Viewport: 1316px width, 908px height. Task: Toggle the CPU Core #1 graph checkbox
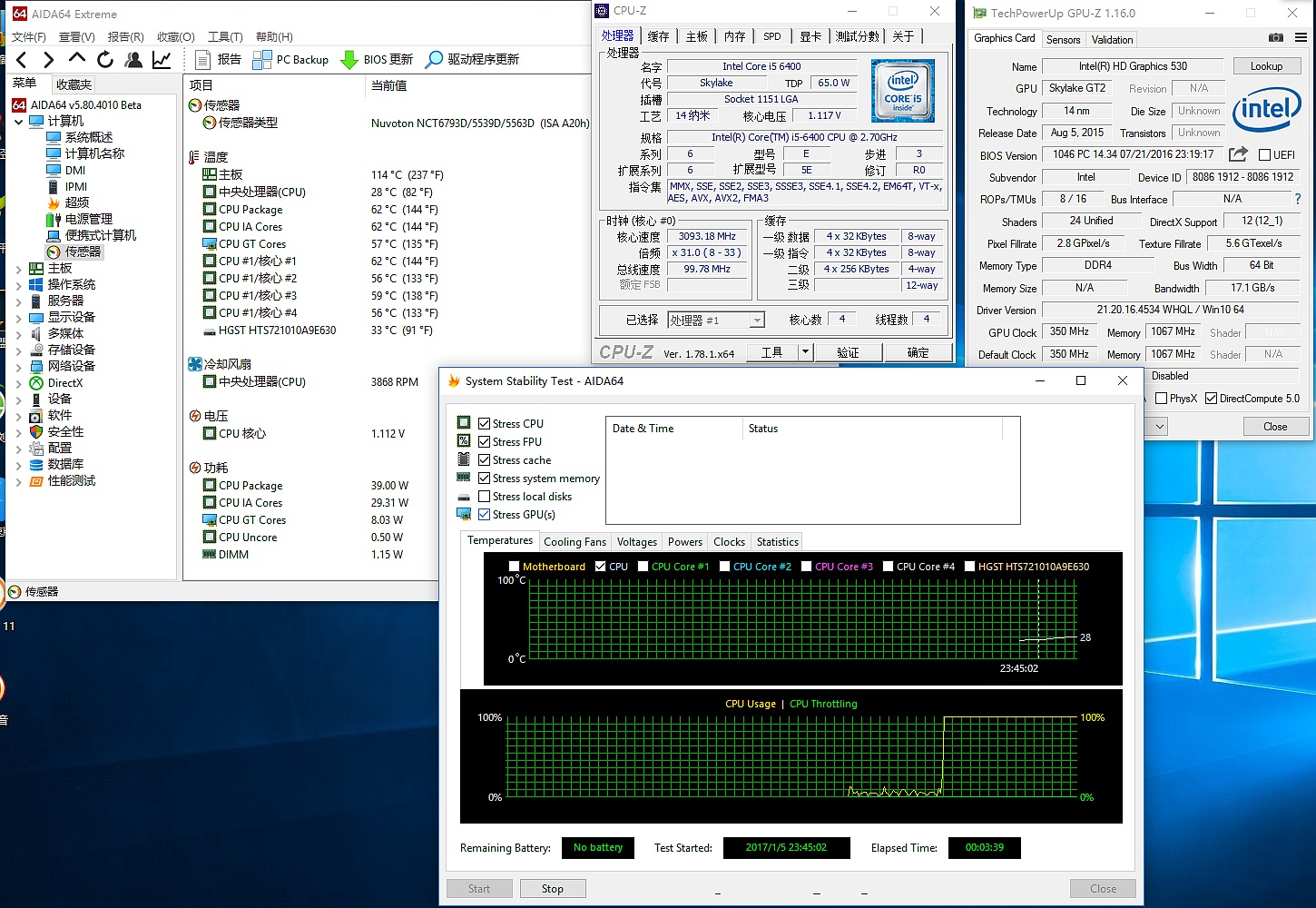[643, 567]
